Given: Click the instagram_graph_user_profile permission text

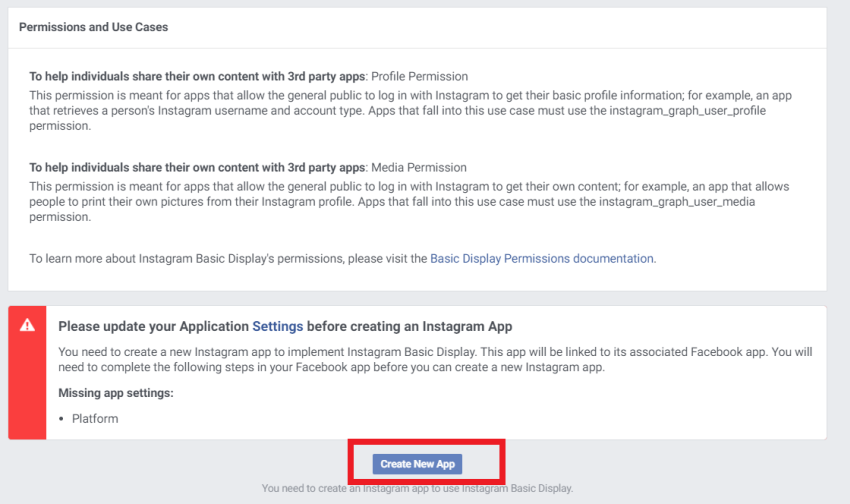Looking at the screenshot, I should tap(687, 111).
